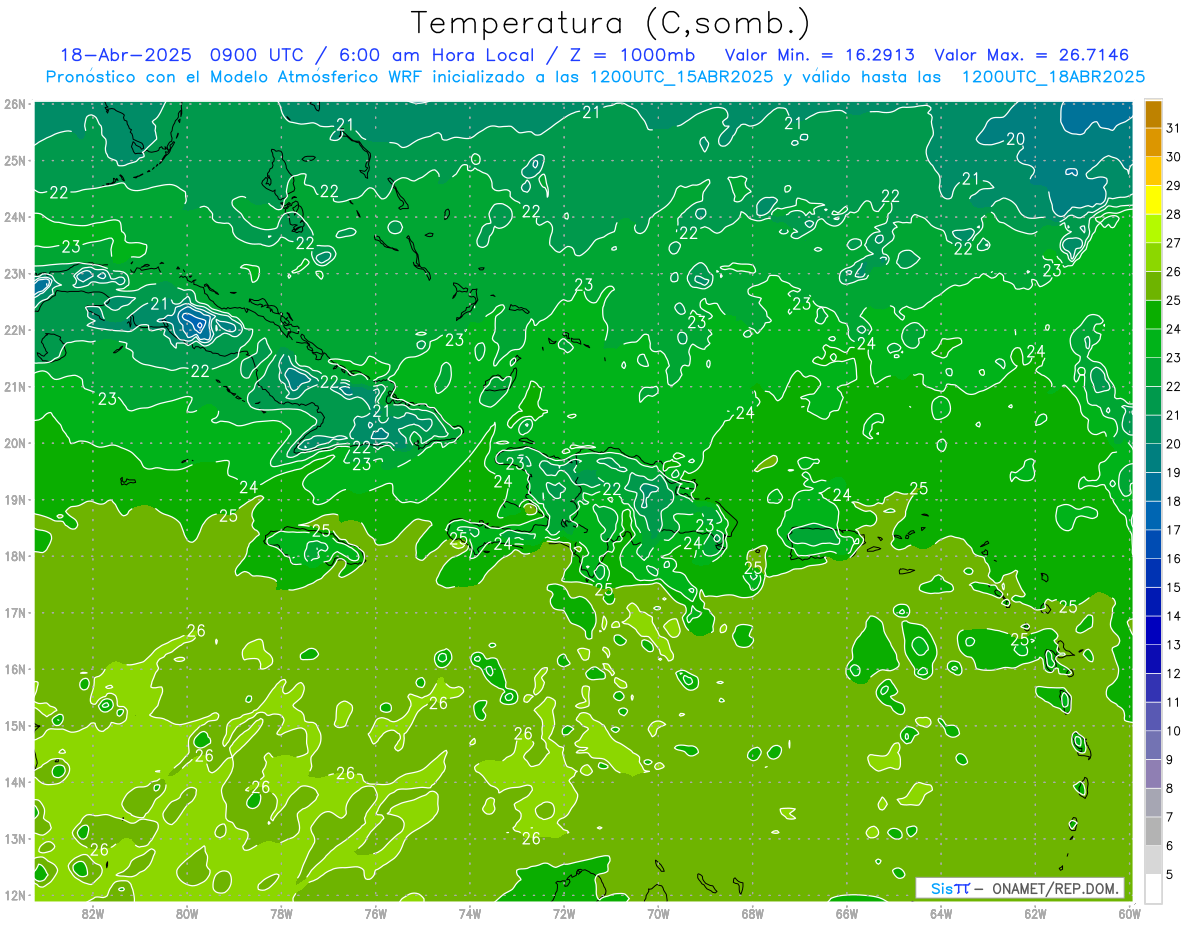Click the '17N' latitude axis label
This screenshot has height=927, width=1200.
15,612
